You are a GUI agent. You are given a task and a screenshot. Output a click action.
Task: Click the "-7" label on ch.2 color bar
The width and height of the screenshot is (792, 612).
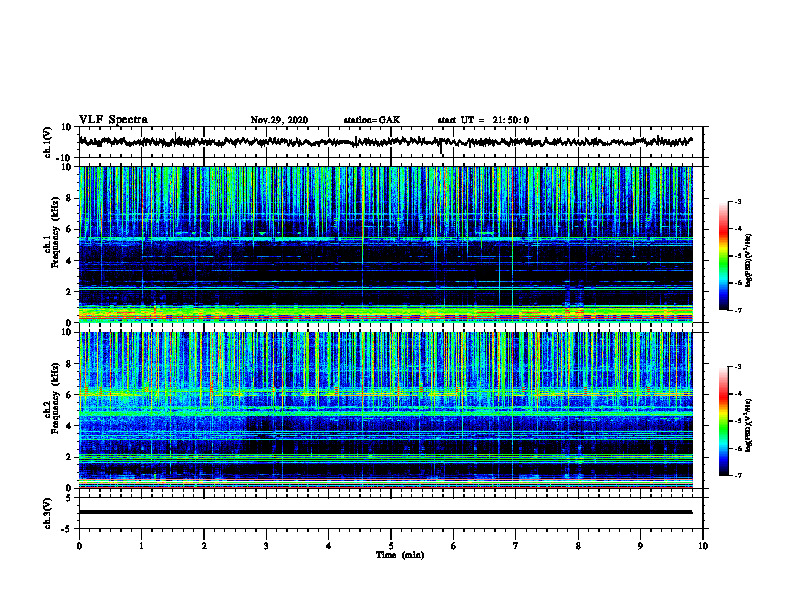coord(737,475)
